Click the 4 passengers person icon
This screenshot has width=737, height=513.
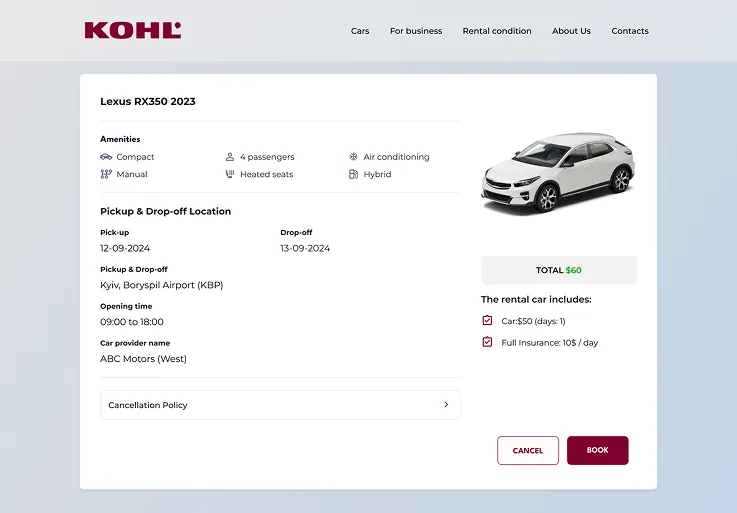(230, 157)
